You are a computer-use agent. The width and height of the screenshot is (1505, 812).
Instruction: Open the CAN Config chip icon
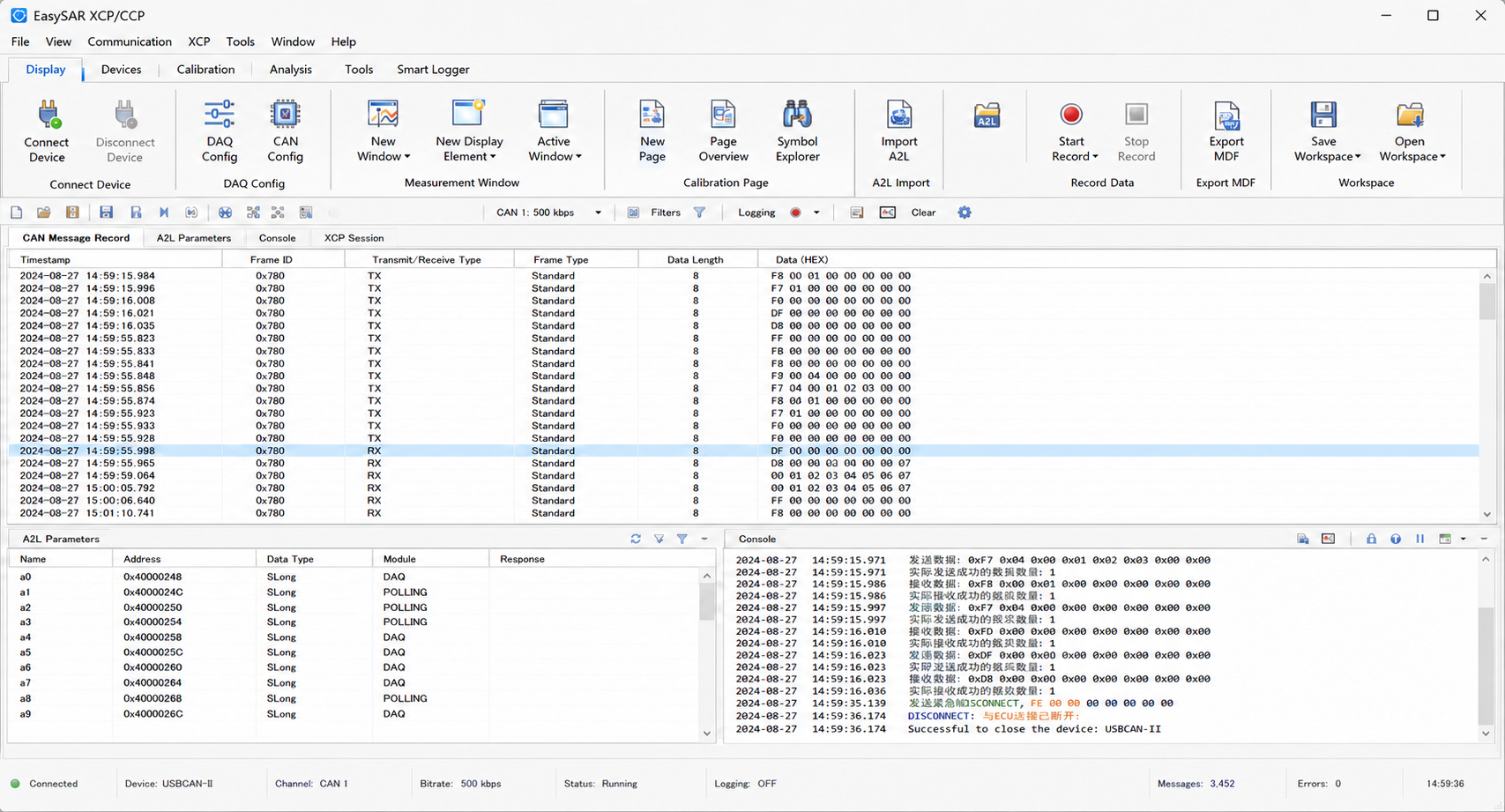point(285,115)
